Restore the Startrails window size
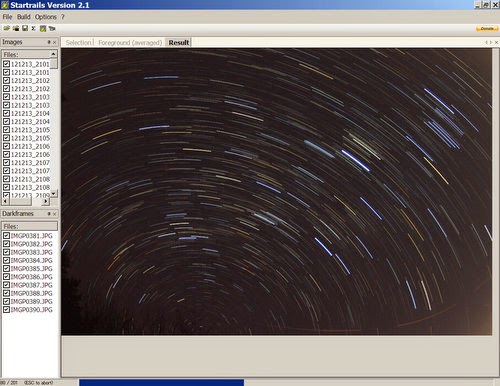This screenshot has height=386, width=500. 486,5
